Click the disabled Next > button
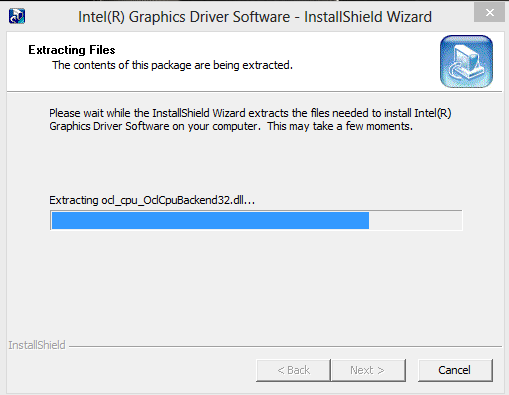The height and width of the screenshot is (395, 509). pyautogui.click(x=368, y=370)
